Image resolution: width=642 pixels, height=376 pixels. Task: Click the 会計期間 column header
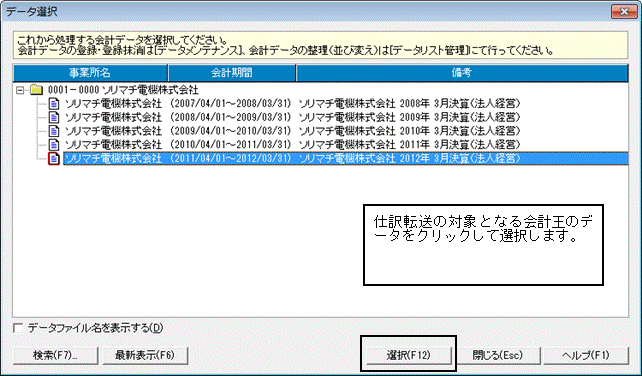pyautogui.click(x=232, y=73)
